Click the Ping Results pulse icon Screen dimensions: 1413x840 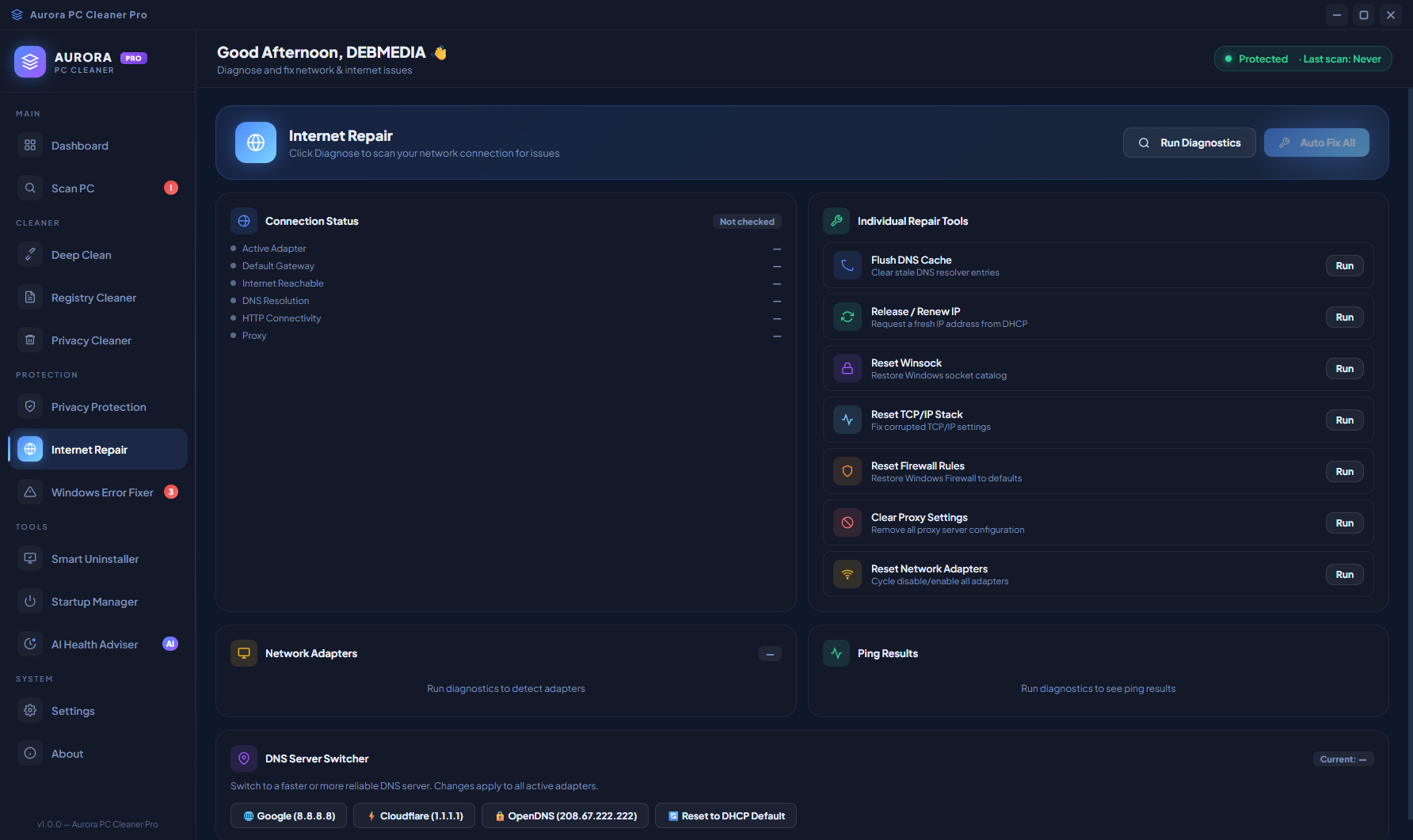836,654
